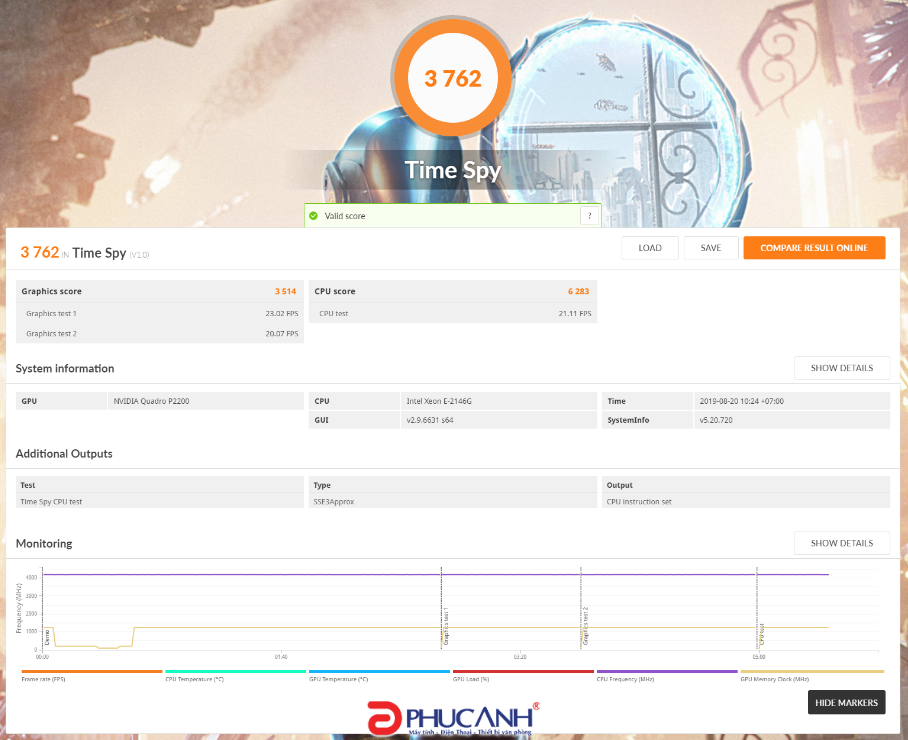Toggle the GPU Memory Clock legend entry
Screen dimensions: 908x740
tap(812, 675)
